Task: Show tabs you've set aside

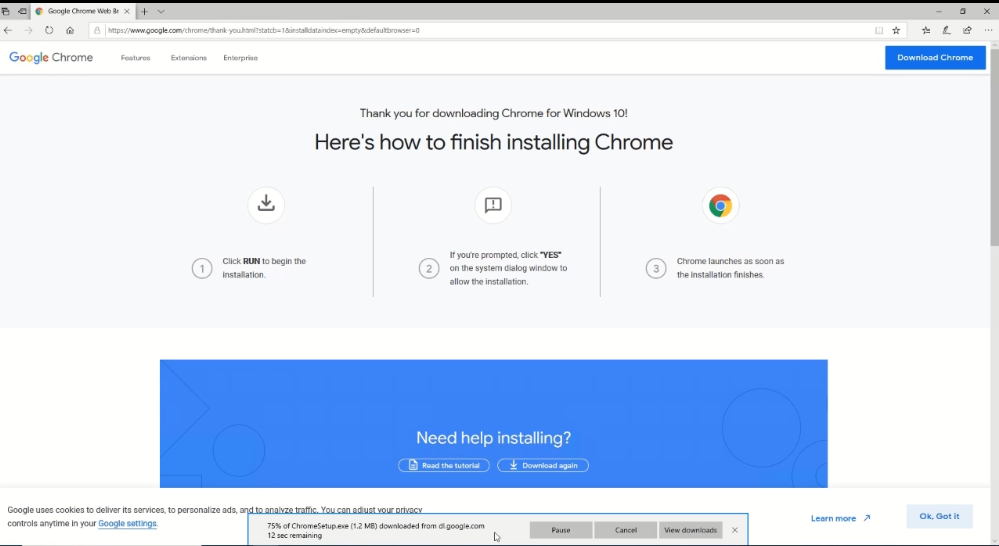Action: click(6, 11)
